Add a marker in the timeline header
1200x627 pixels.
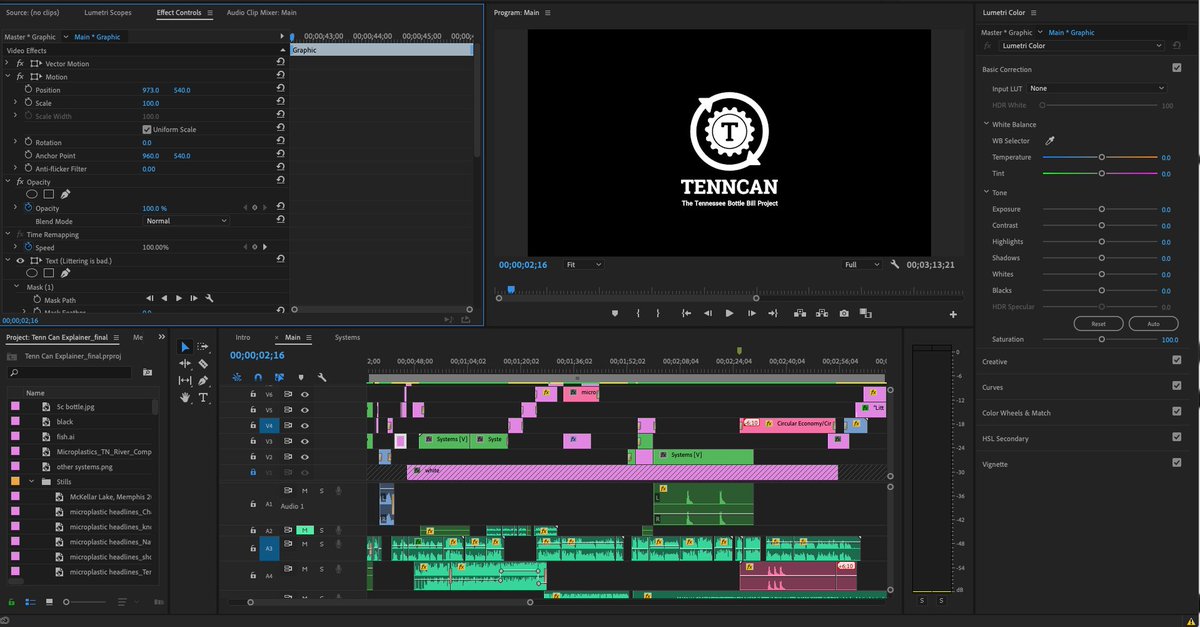point(300,378)
